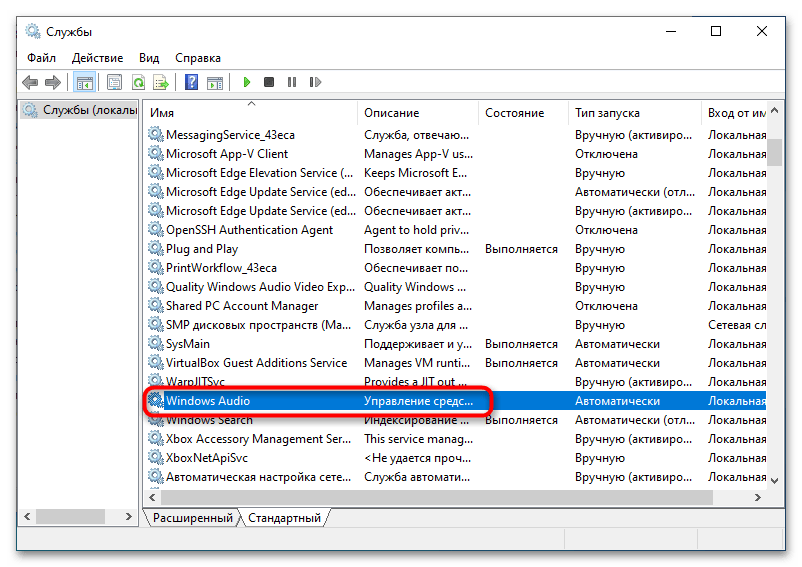Select the Windows Audio service name
Screen dimensions: 802x567
208,401
